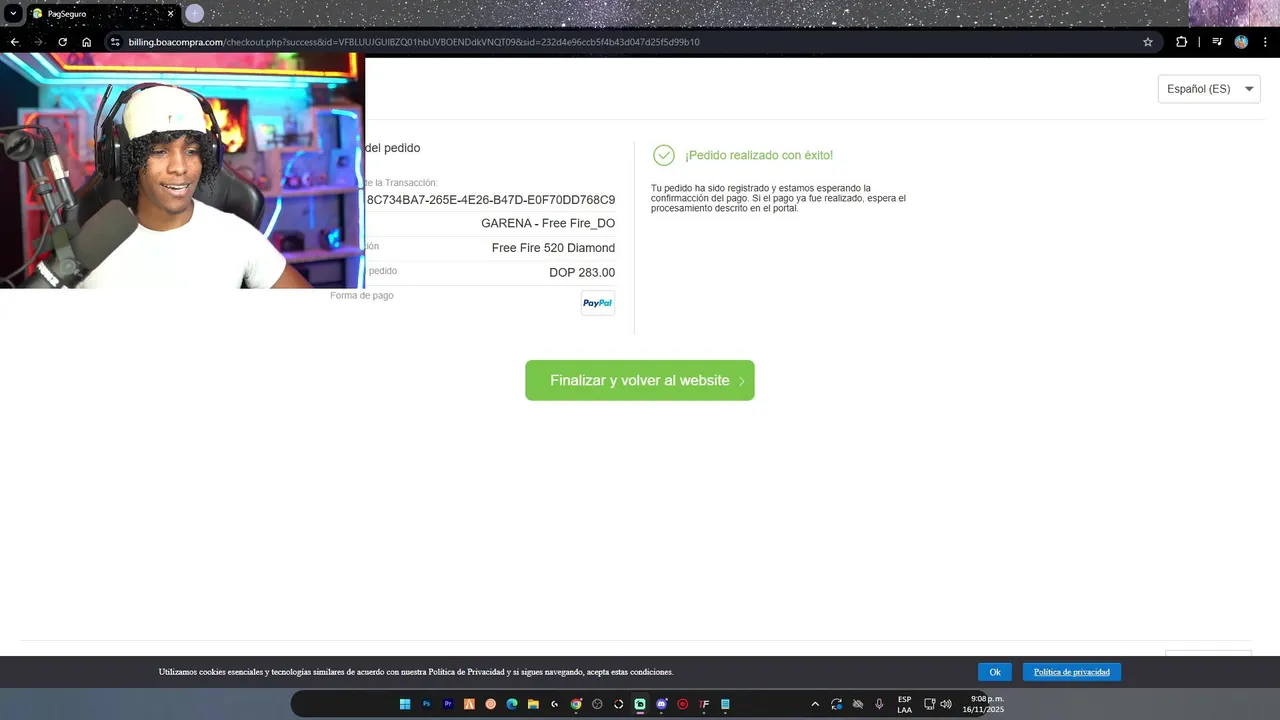
Task: Reload the current page
Action: (62, 42)
